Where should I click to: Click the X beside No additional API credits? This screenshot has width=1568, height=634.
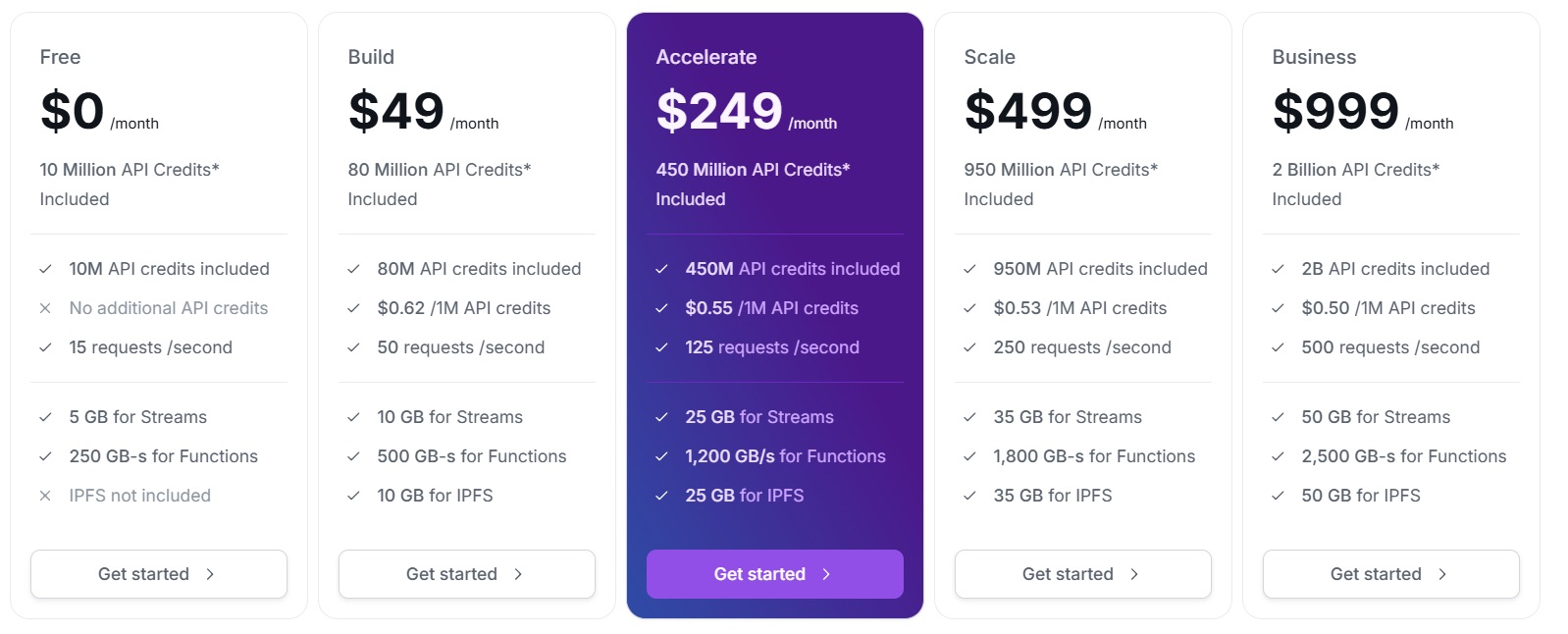[x=45, y=307]
